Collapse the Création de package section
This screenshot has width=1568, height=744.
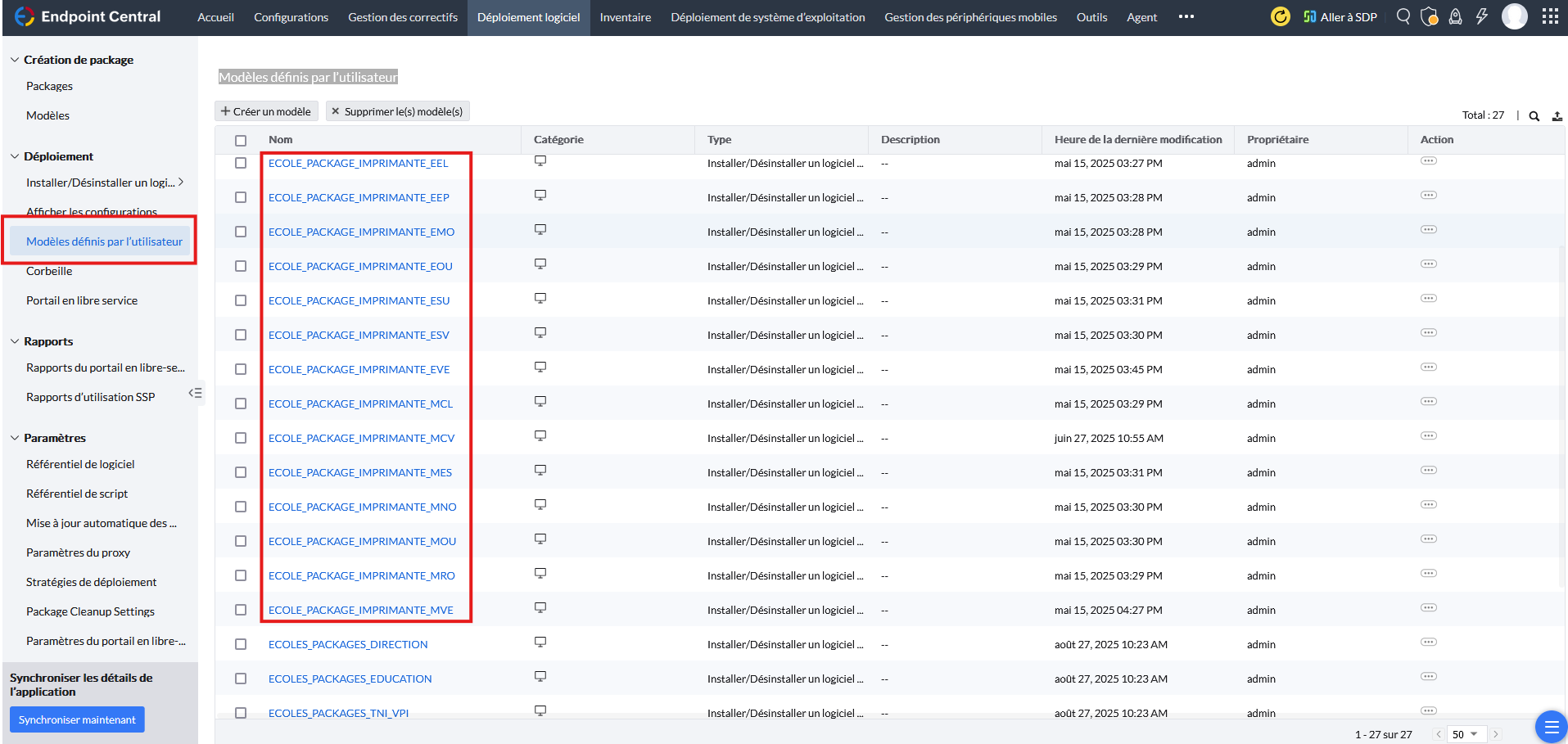(15, 60)
